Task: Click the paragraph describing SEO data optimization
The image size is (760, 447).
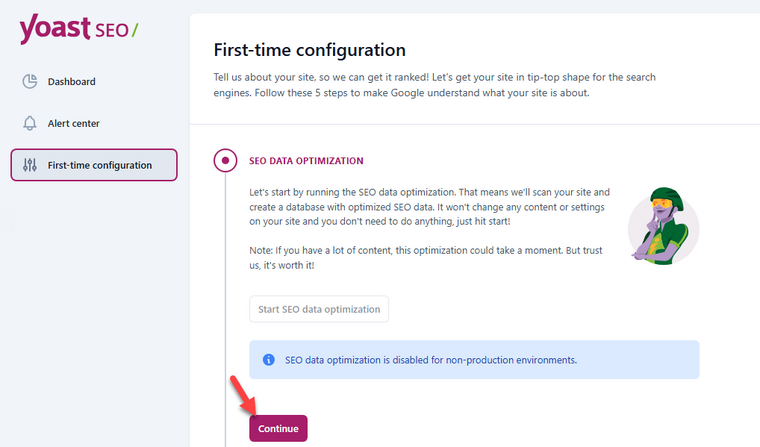Action: (x=429, y=207)
